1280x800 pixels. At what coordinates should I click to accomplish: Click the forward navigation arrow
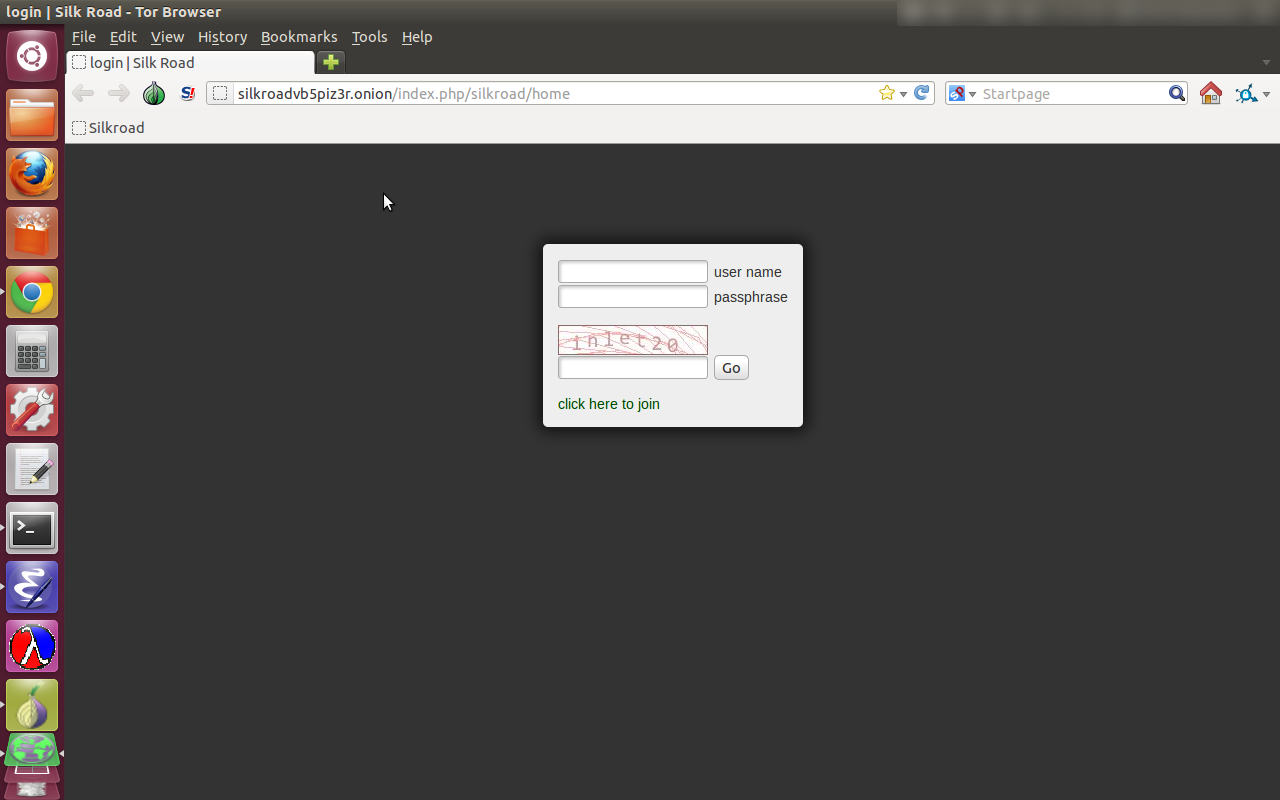tap(118, 93)
